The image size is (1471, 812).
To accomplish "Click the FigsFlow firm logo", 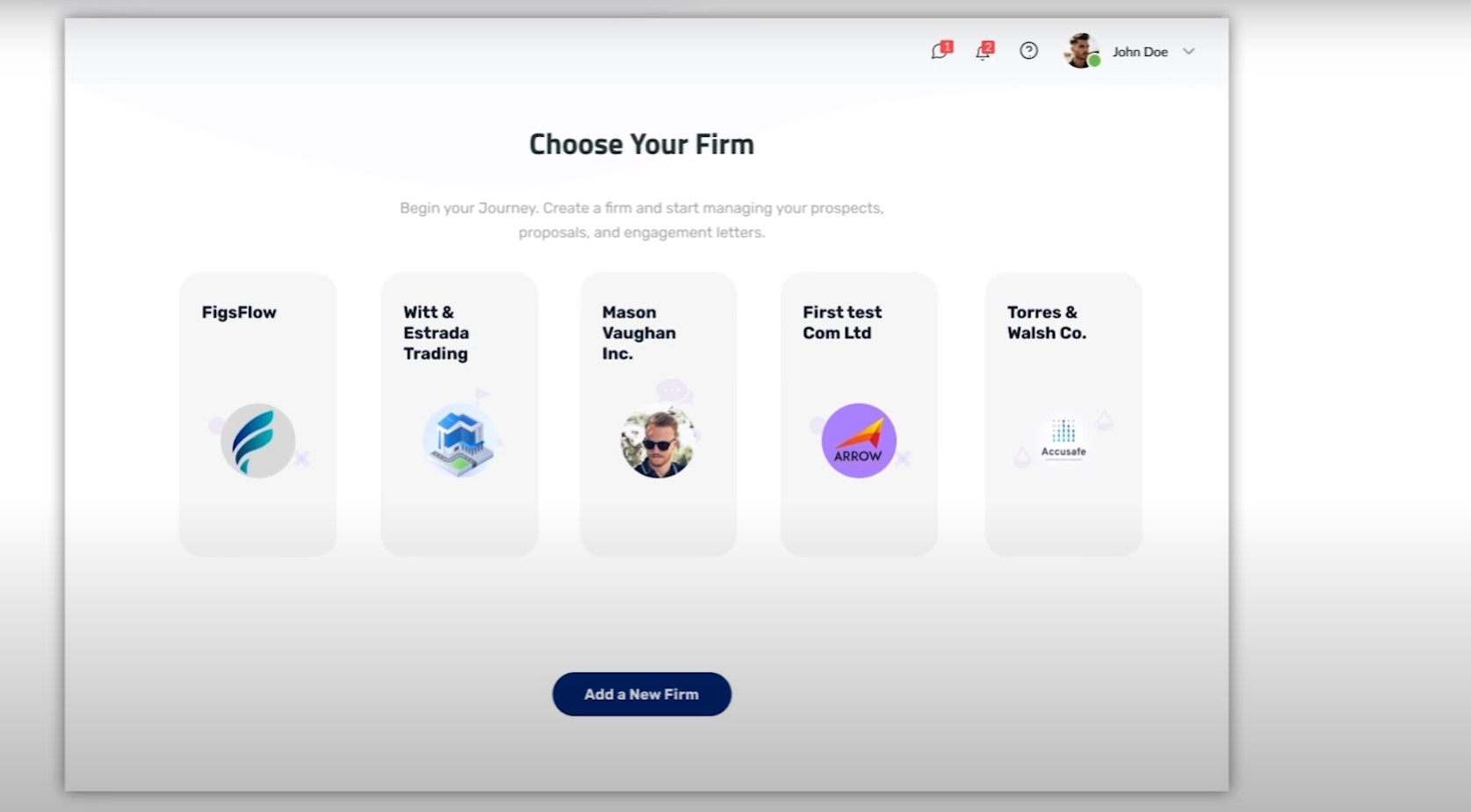I will click(256, 441).
